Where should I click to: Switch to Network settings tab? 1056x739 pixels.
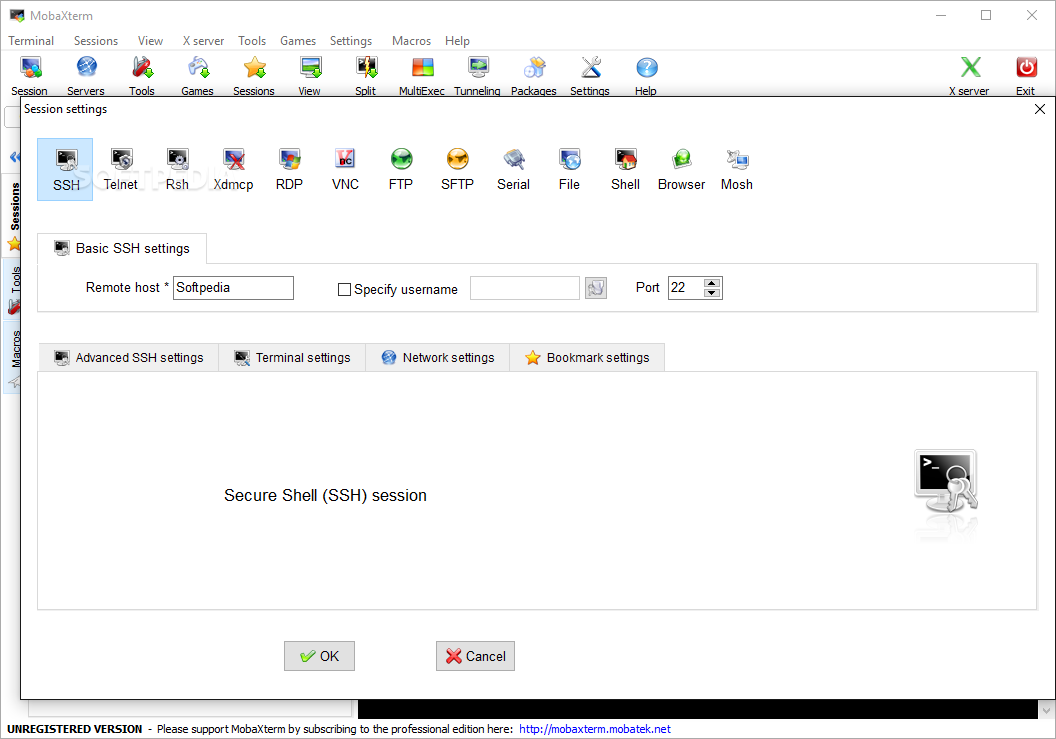point(438,358)
